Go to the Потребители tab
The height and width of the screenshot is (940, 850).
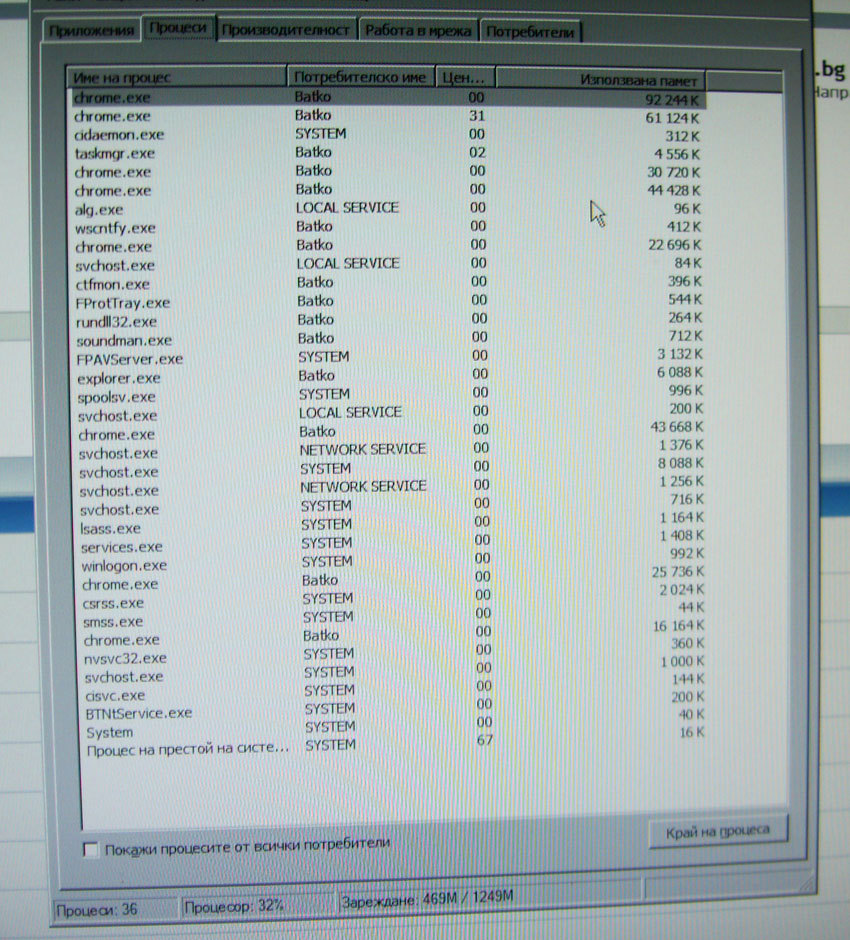coord(530,32)
